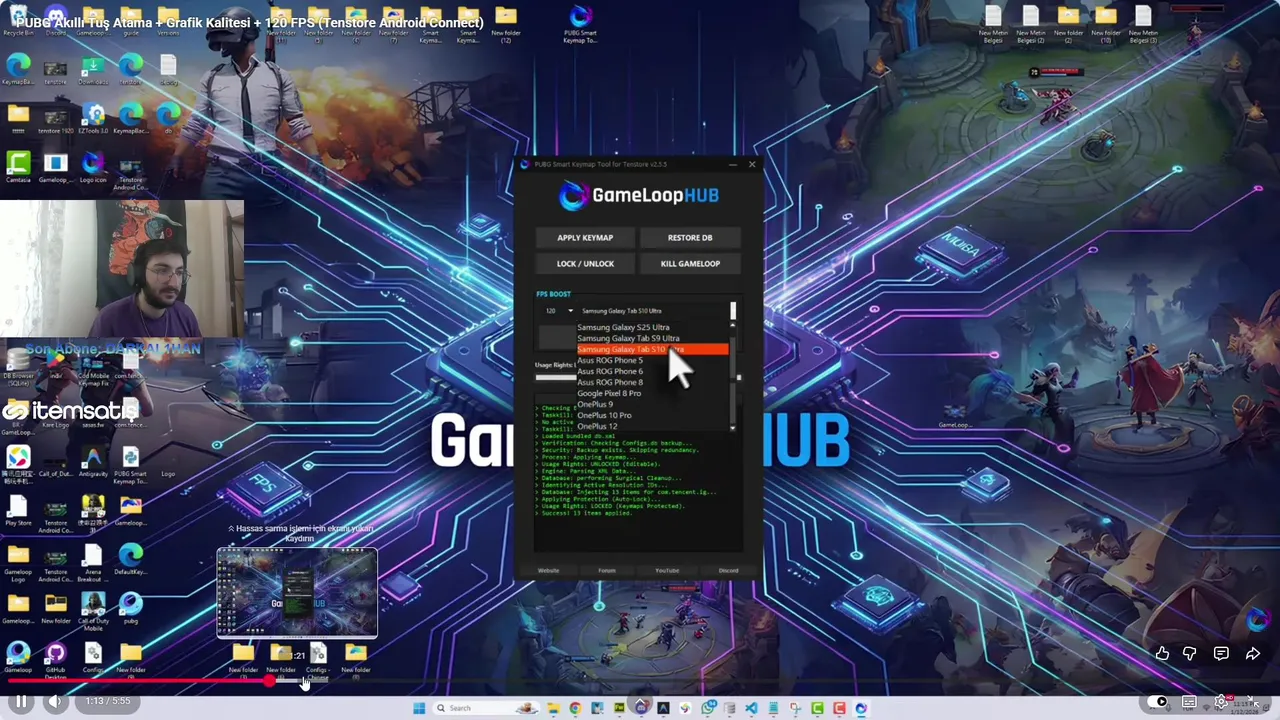Click the red video progress scrubber
The height and width of the screenshot is (720, 1280).
coord(269,681)
